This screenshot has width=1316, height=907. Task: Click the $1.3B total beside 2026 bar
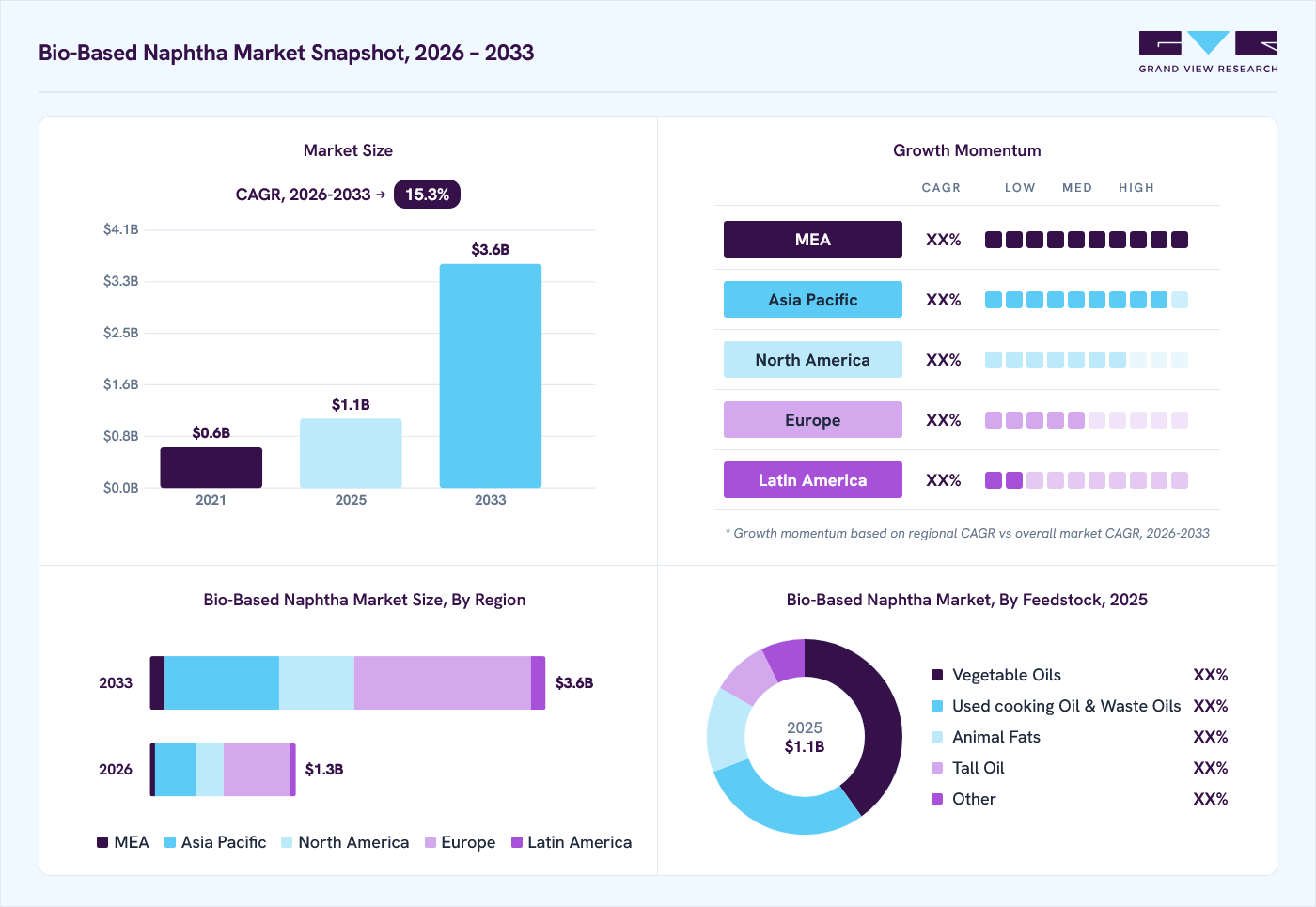[x=324, y=770]
